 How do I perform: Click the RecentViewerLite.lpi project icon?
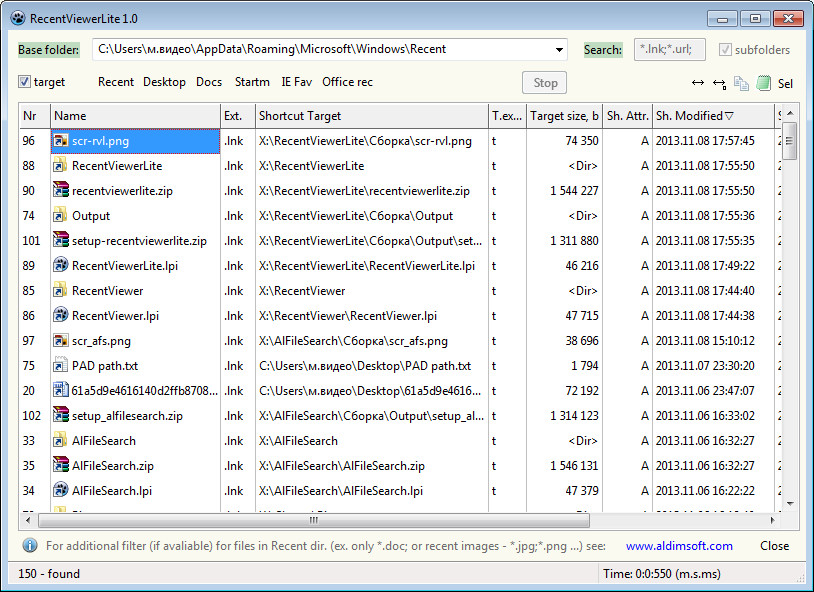[61, 265]
